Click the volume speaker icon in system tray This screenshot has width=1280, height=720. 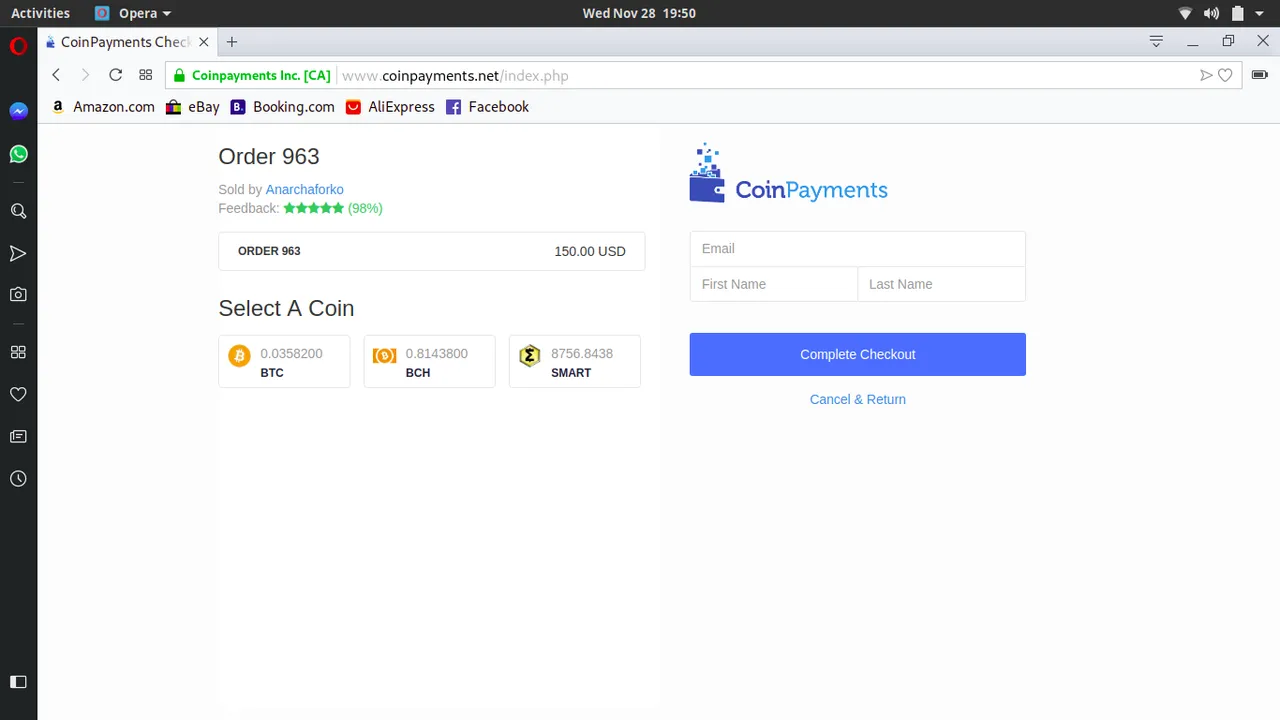point(1211,13)
